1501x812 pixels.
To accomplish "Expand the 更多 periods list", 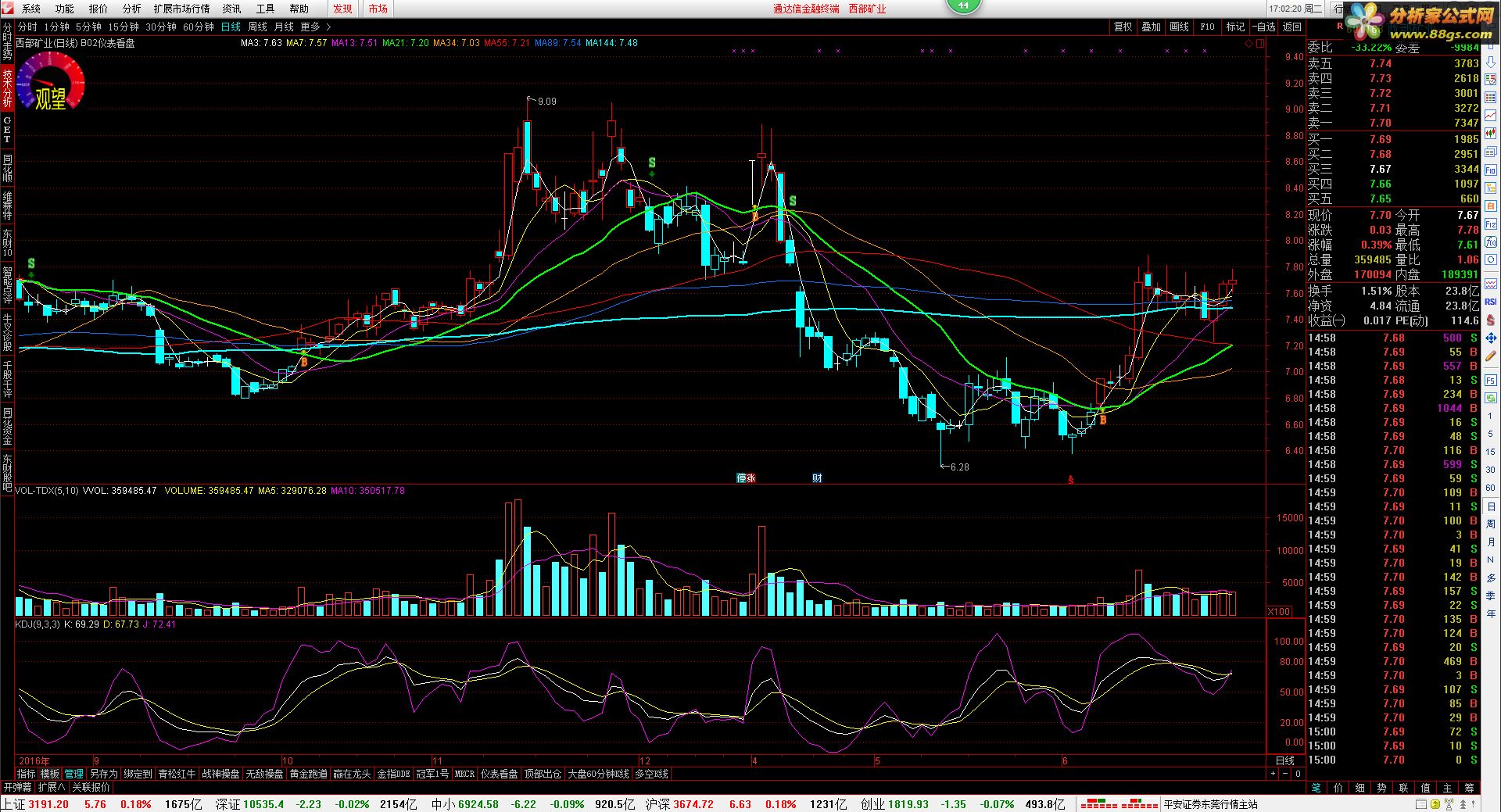I will (315, 27).
